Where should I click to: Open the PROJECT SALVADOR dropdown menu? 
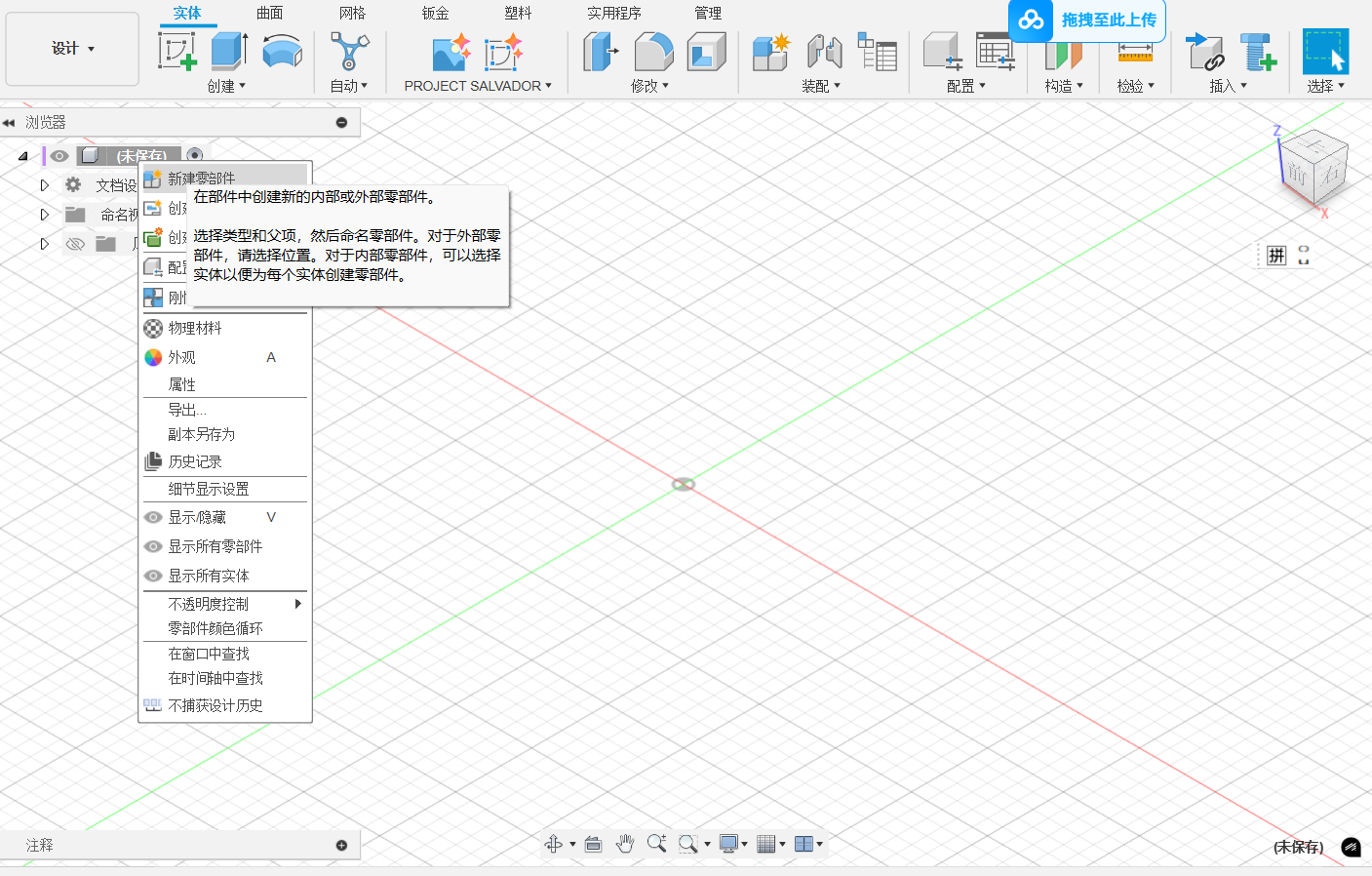[478, 86]
